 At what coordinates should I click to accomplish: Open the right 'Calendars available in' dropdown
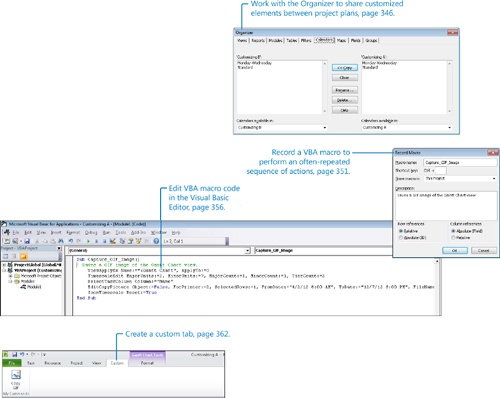[450, 128]
